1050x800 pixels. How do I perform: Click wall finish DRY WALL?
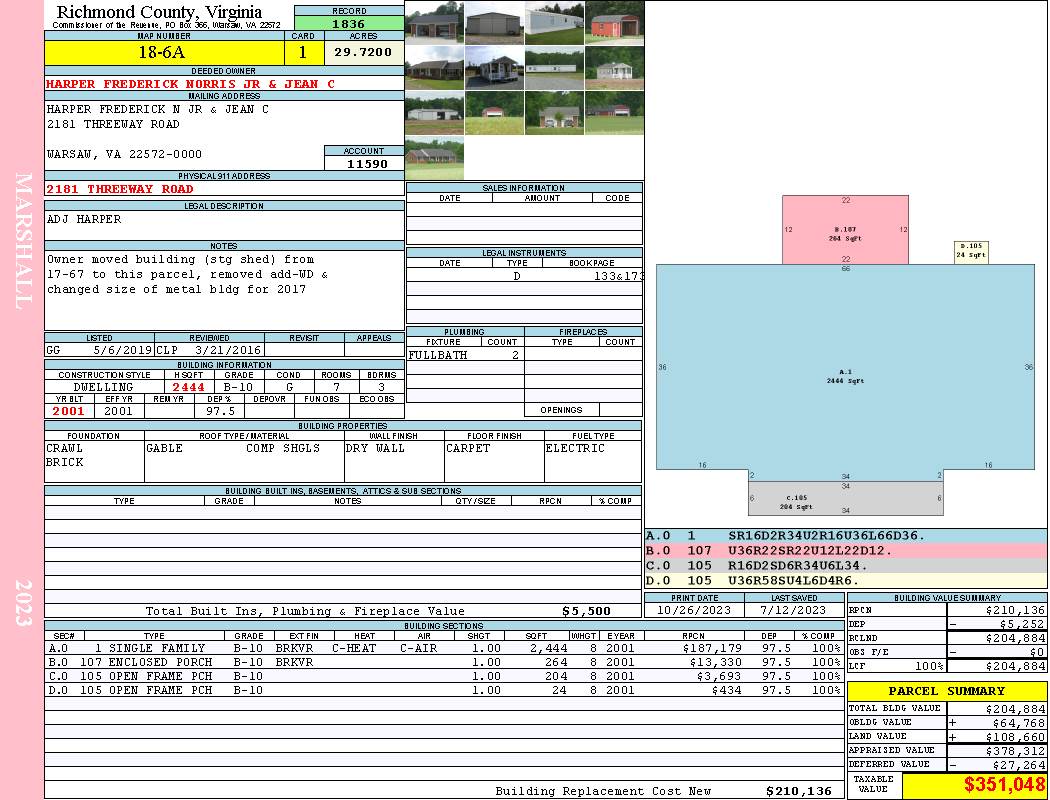(x=375, y=449)
